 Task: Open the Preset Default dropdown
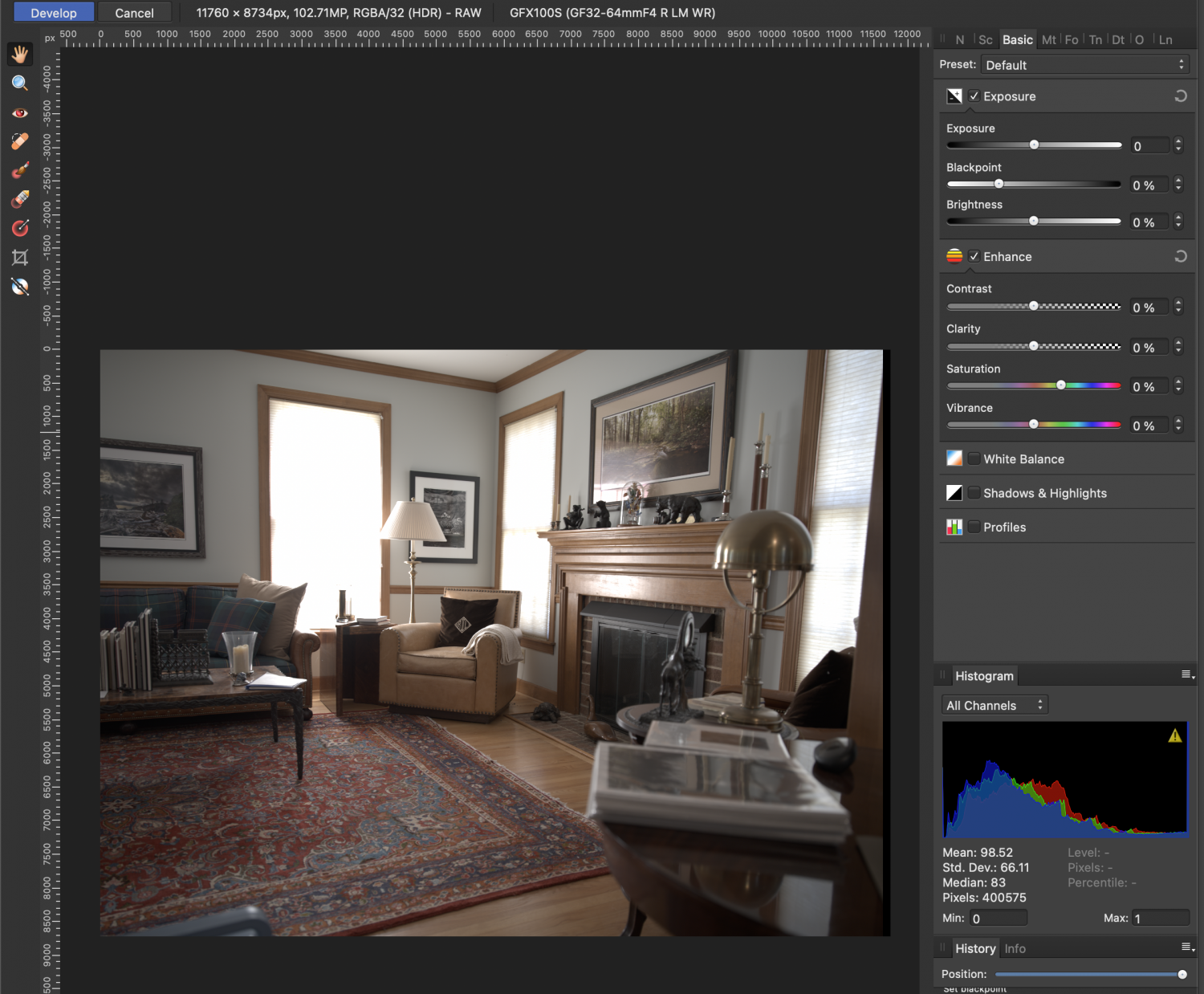1085,65
